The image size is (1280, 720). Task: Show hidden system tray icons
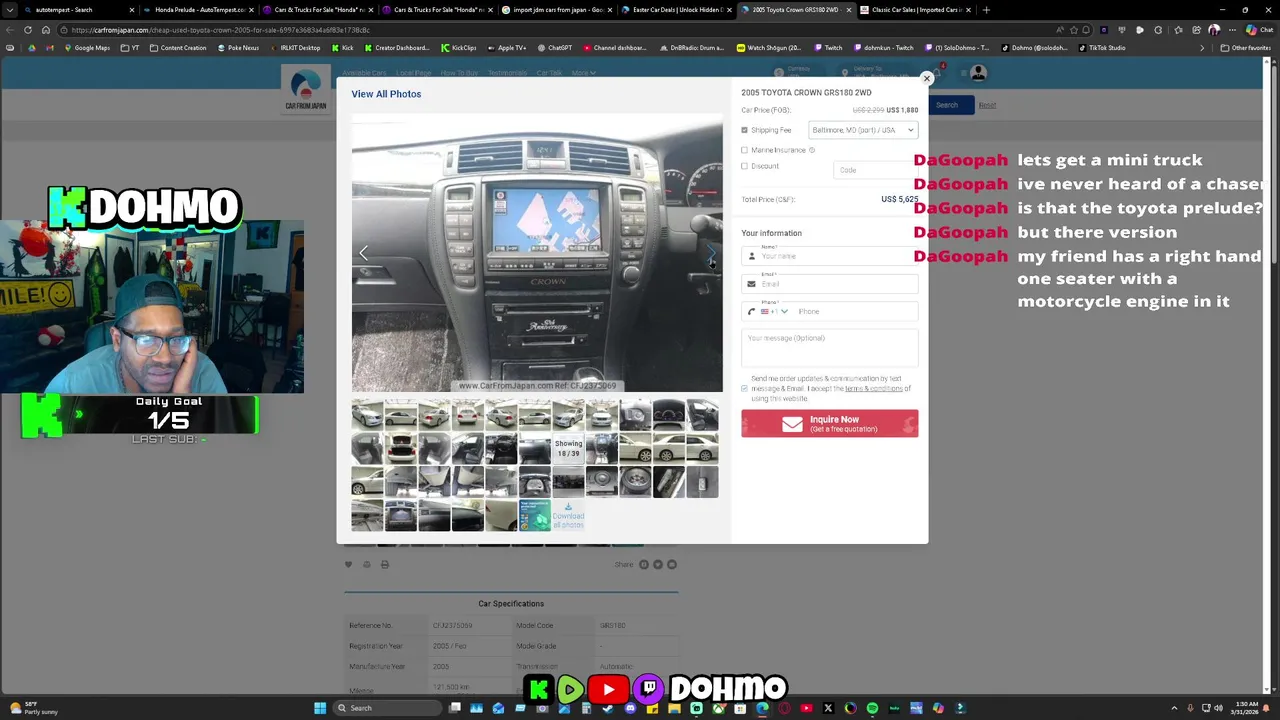pos(1174,708)
